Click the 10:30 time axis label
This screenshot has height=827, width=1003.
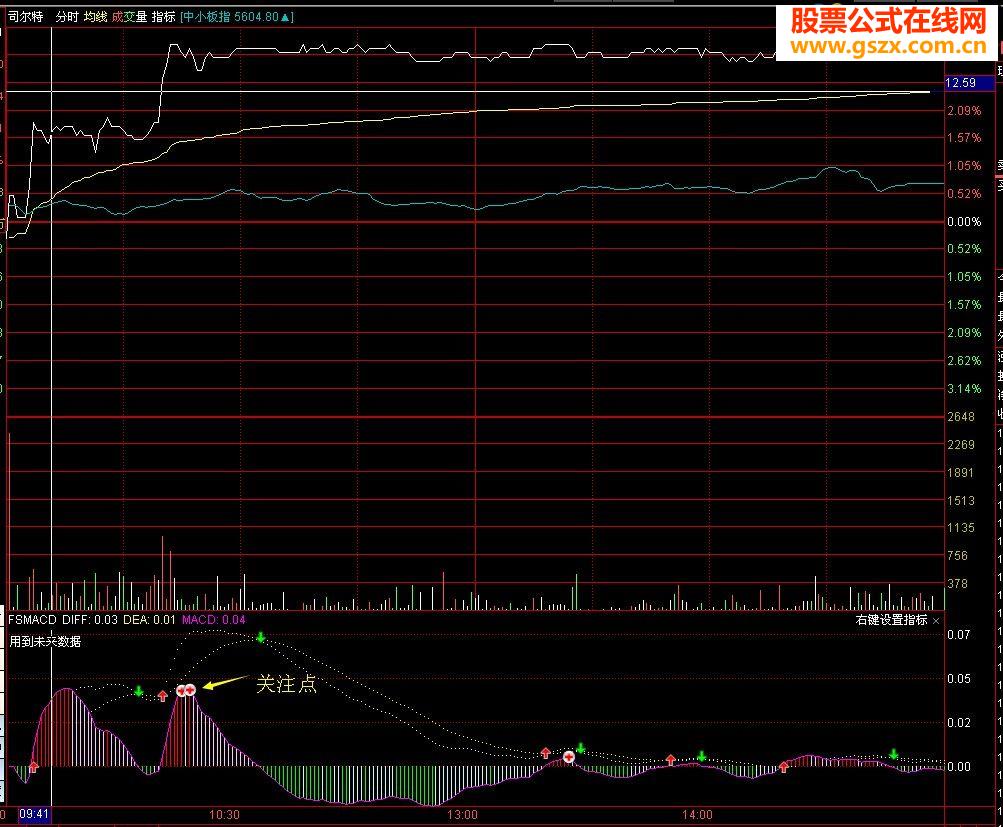225,815
